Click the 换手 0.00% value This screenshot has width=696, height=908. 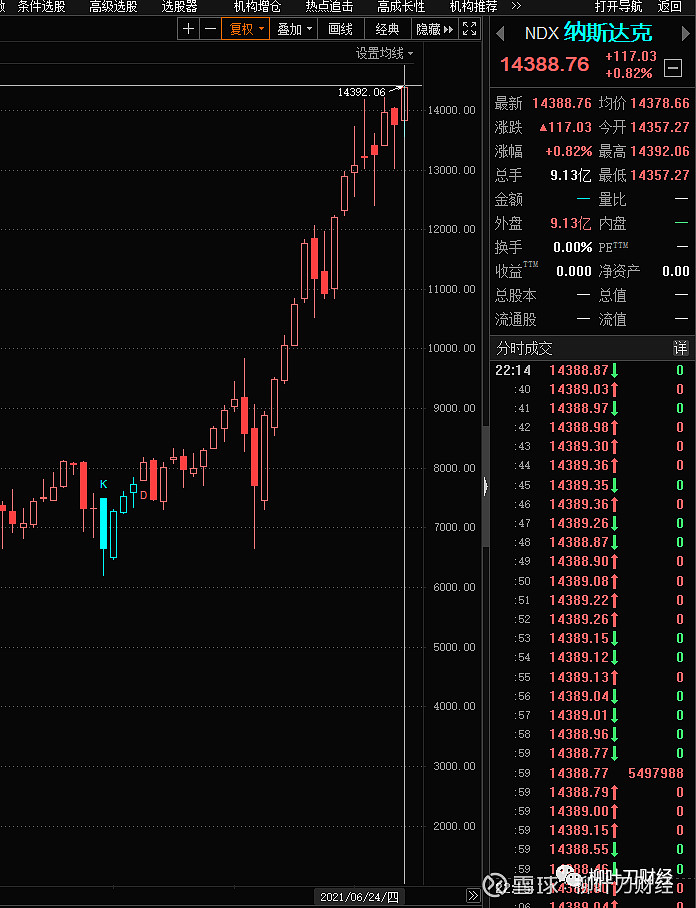[572, 248]
